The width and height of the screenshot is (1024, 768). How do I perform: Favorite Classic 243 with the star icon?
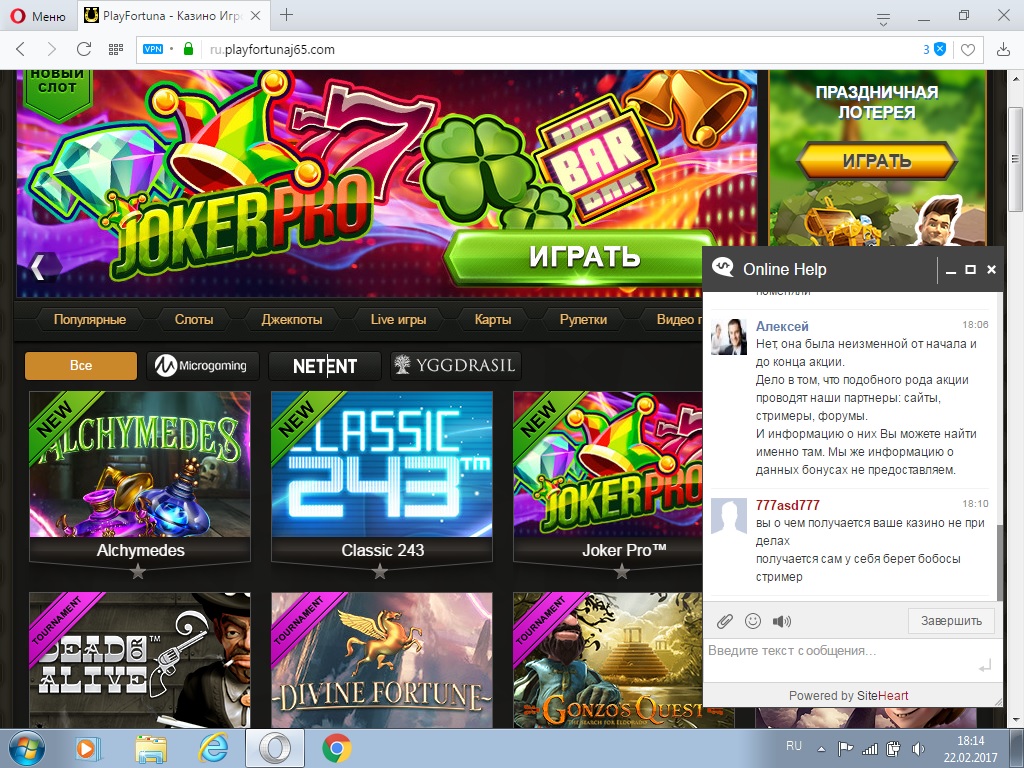[x=380, y=573]
